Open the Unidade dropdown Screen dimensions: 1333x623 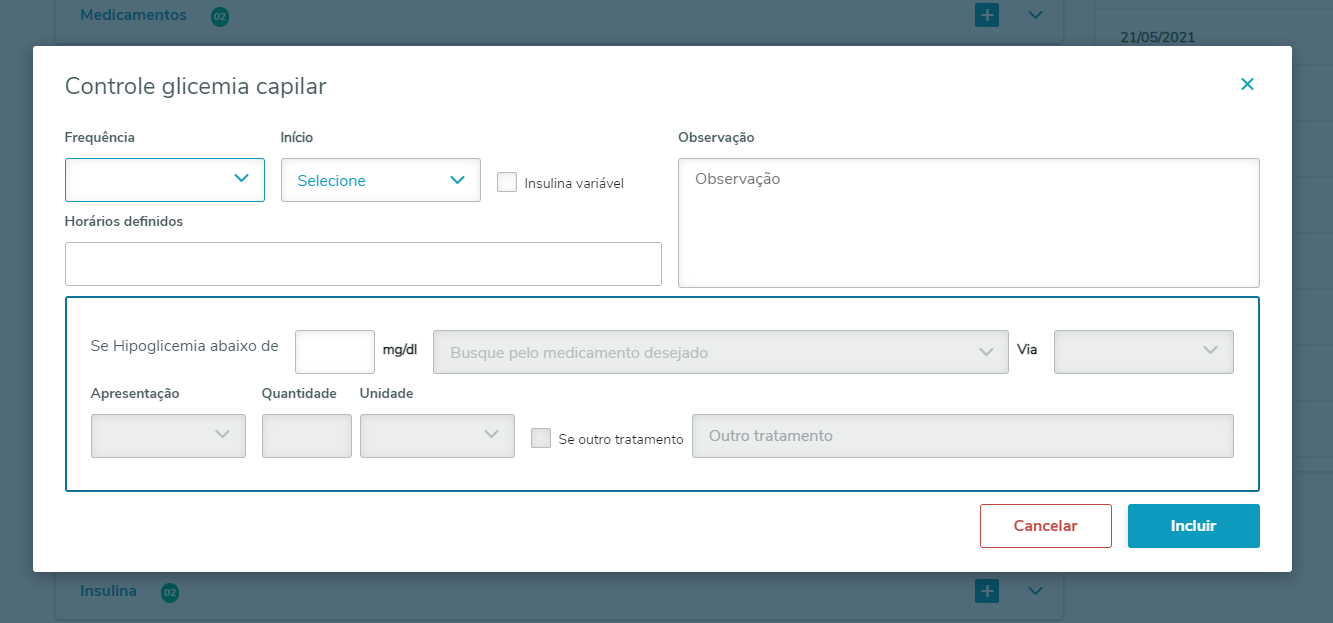437,436
